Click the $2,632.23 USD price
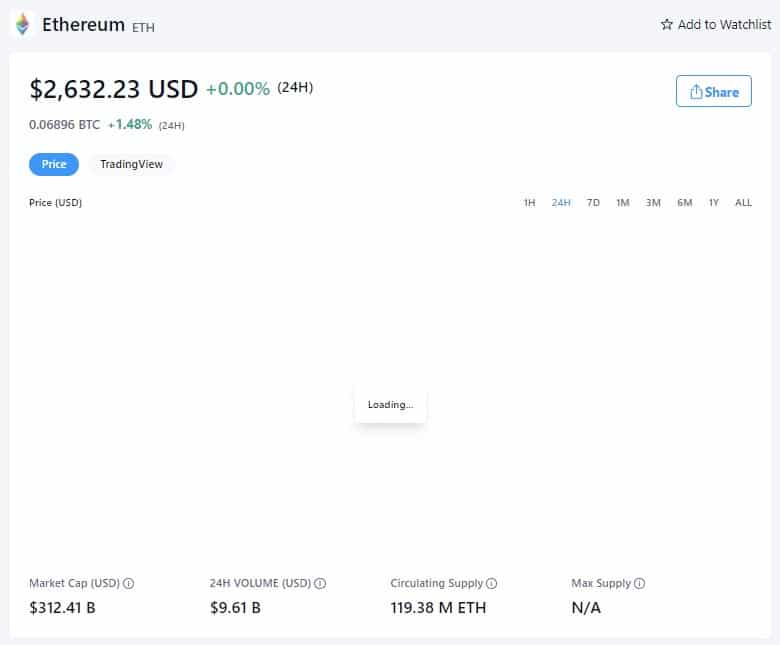The height and width of the screenshot is (645, 780). point(113,90)
